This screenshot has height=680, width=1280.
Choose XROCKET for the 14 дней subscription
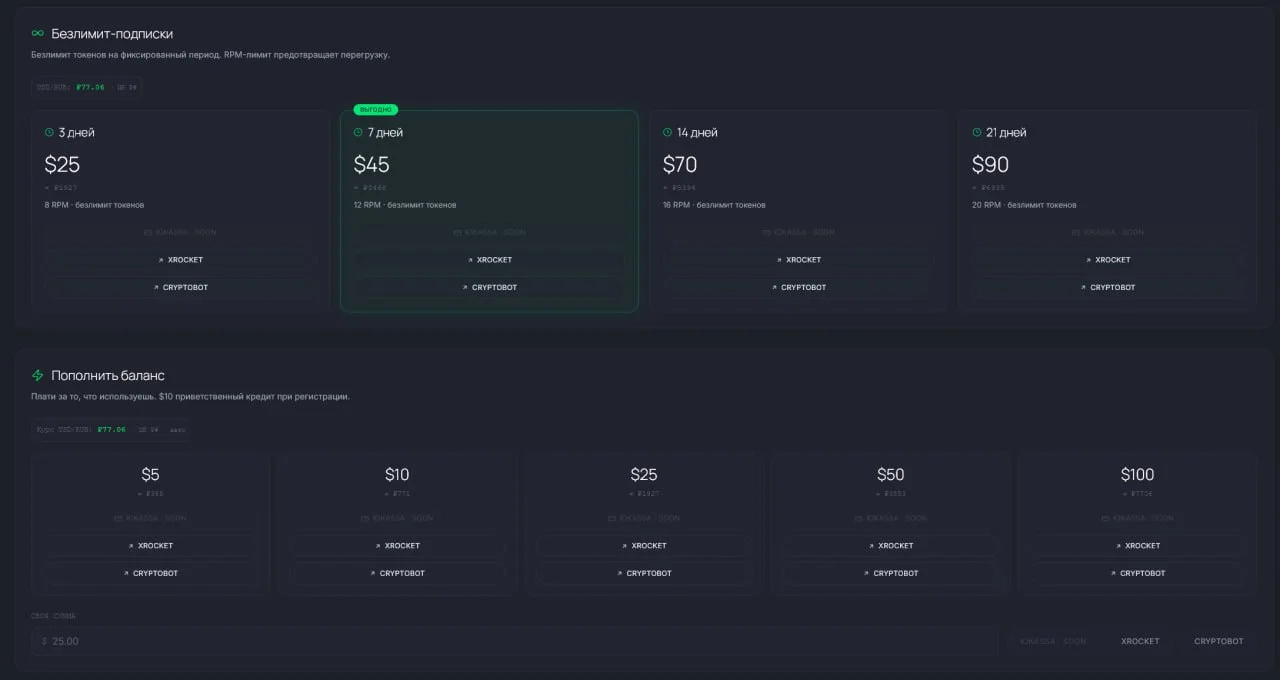(x=798, y=260)
